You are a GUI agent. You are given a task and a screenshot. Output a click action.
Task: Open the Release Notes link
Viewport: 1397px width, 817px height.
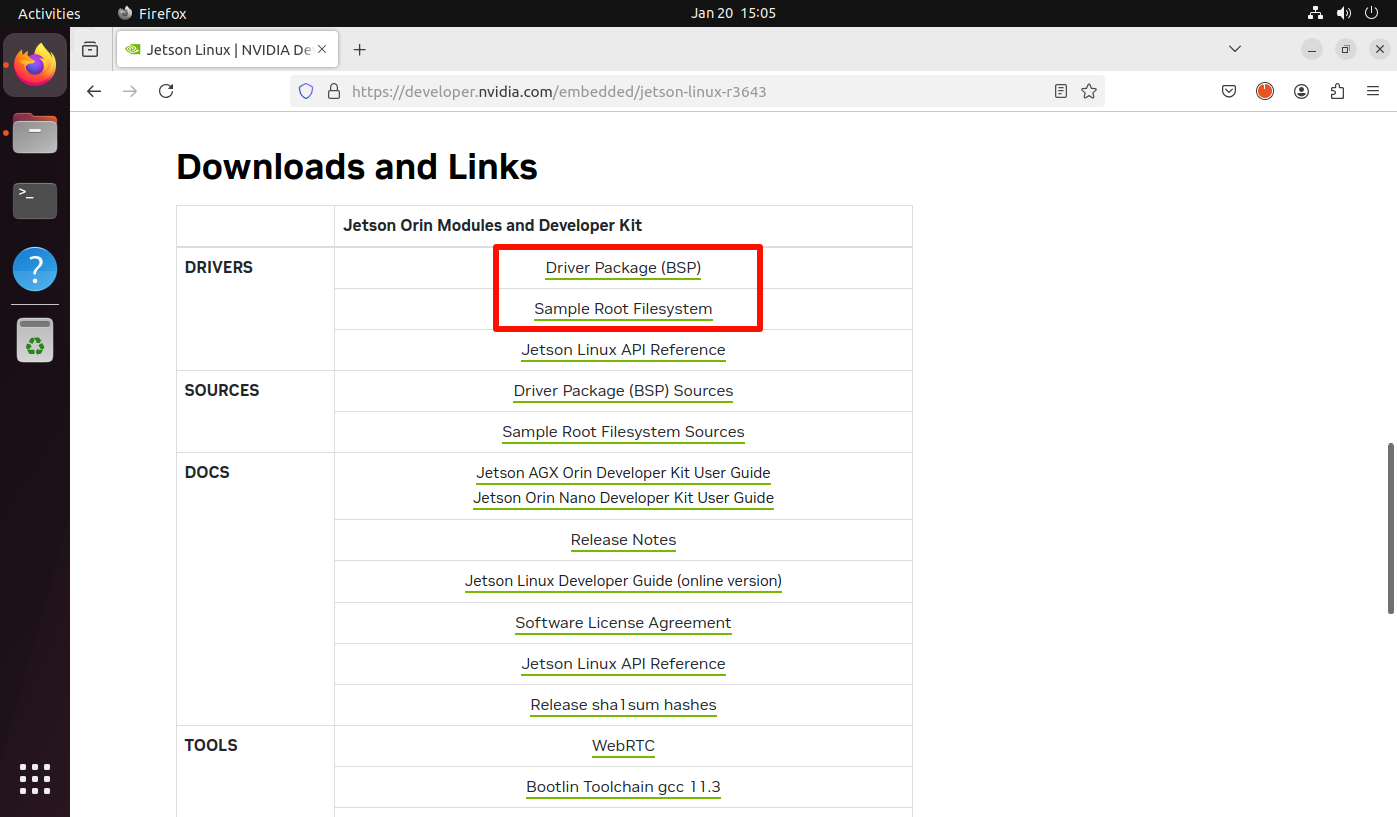(623, 540)
